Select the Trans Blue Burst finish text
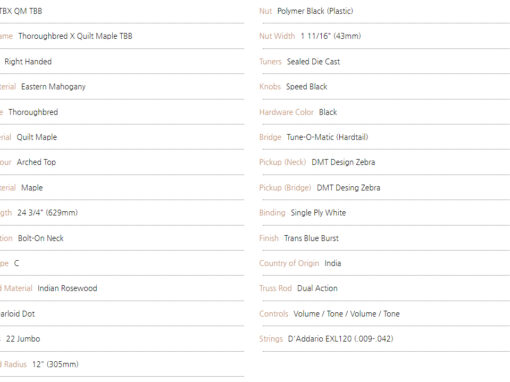 tap(311, 238)
